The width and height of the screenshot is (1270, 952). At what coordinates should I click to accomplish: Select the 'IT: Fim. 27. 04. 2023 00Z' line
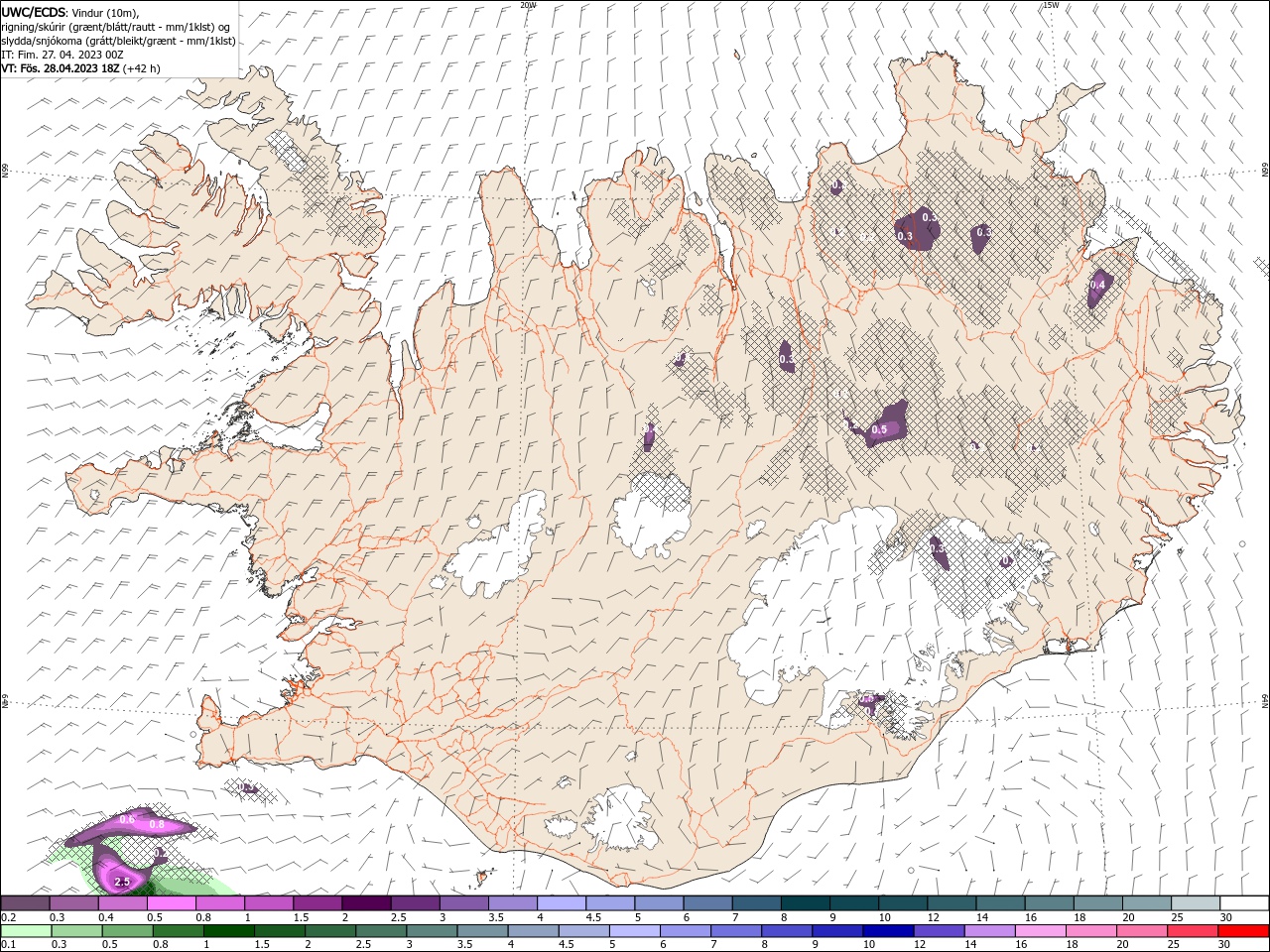[x=62, y=55]
